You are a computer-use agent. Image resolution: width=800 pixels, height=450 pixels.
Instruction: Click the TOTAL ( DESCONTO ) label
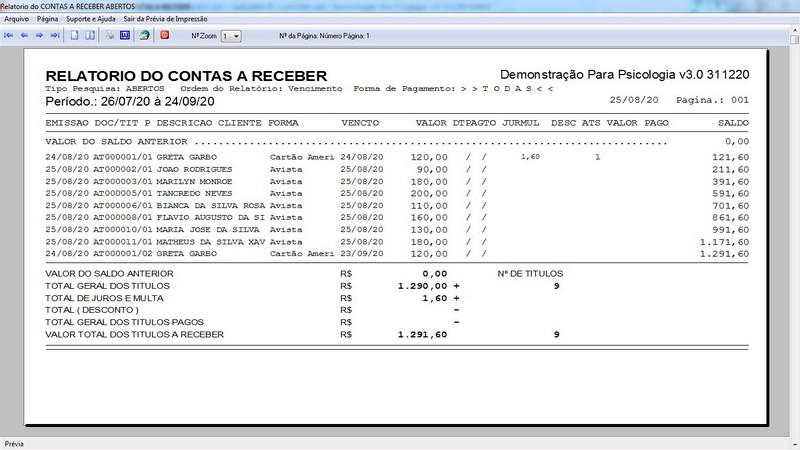click(92, 310)
